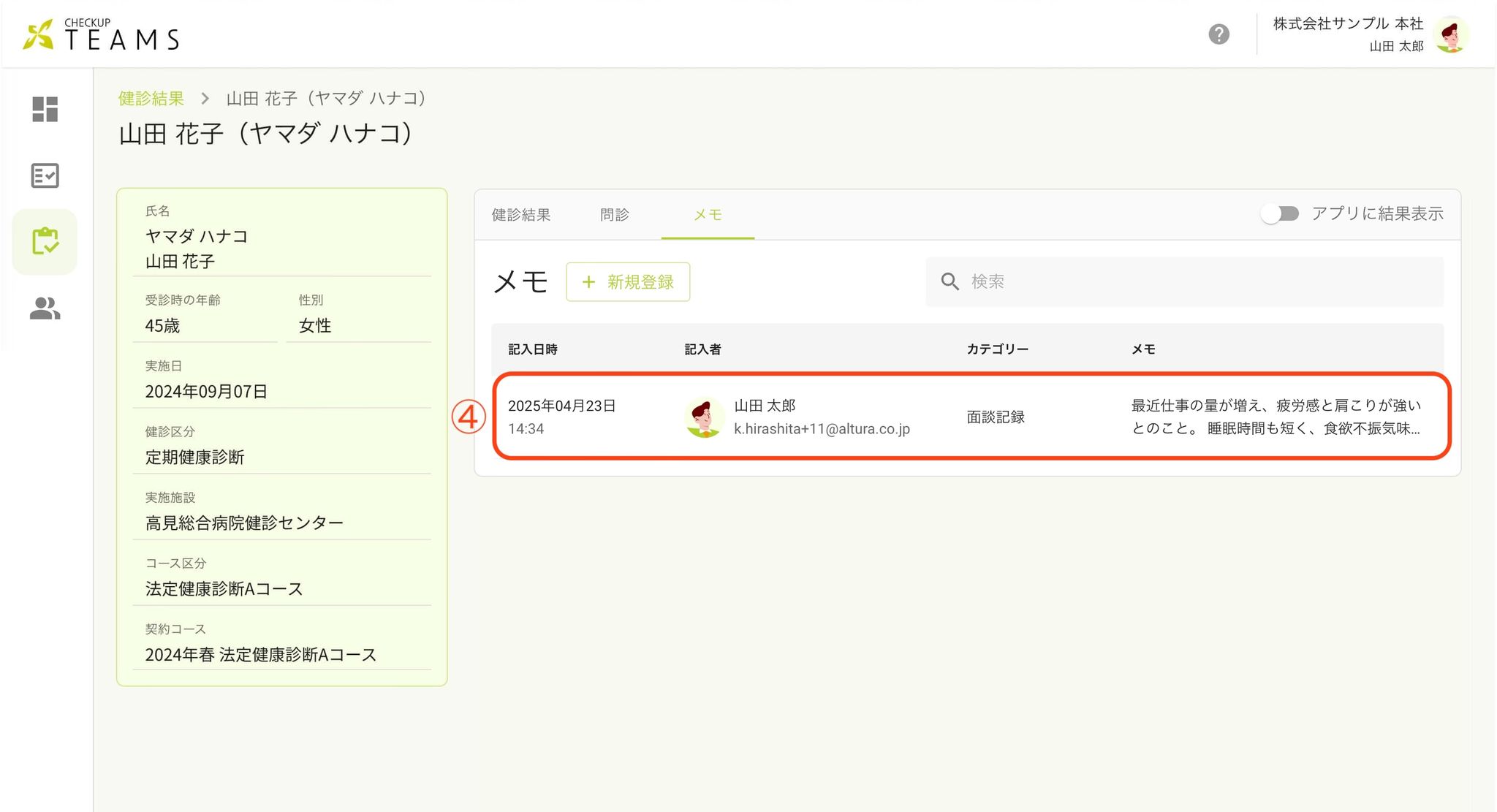Go to 健診結果 breadcrumb link
Image resolution: width=1497 pixels, height=812 pixels.
tap(151, 98)
